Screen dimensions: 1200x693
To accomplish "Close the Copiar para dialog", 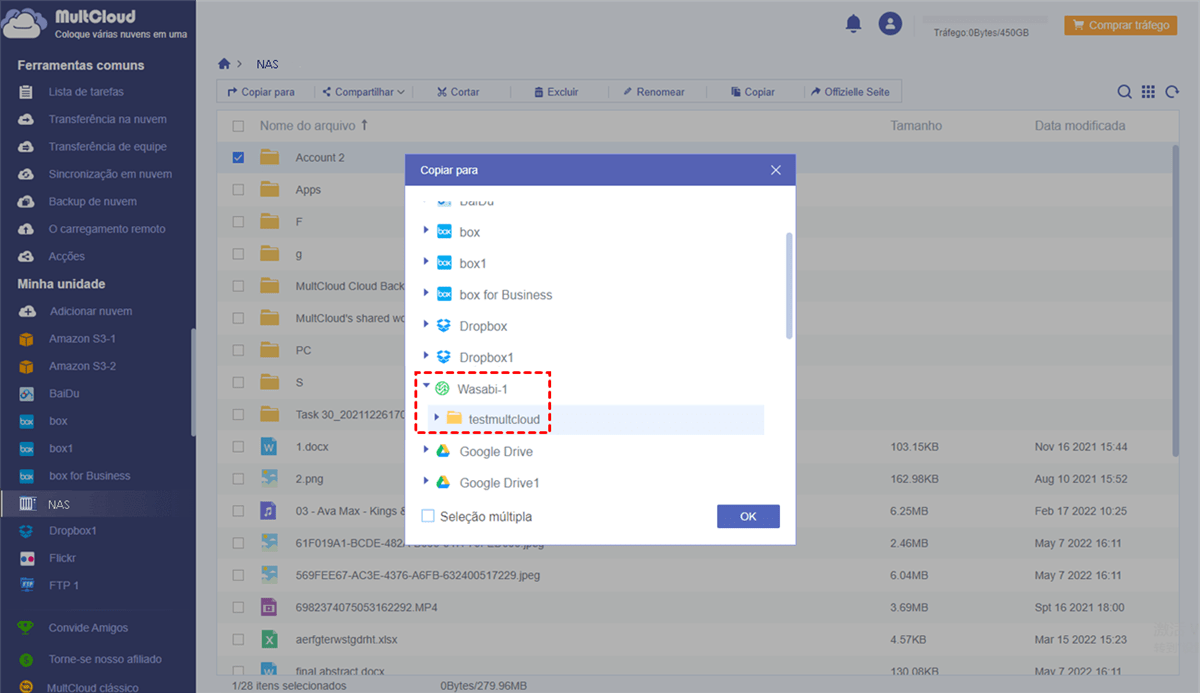I will point(775,170).
